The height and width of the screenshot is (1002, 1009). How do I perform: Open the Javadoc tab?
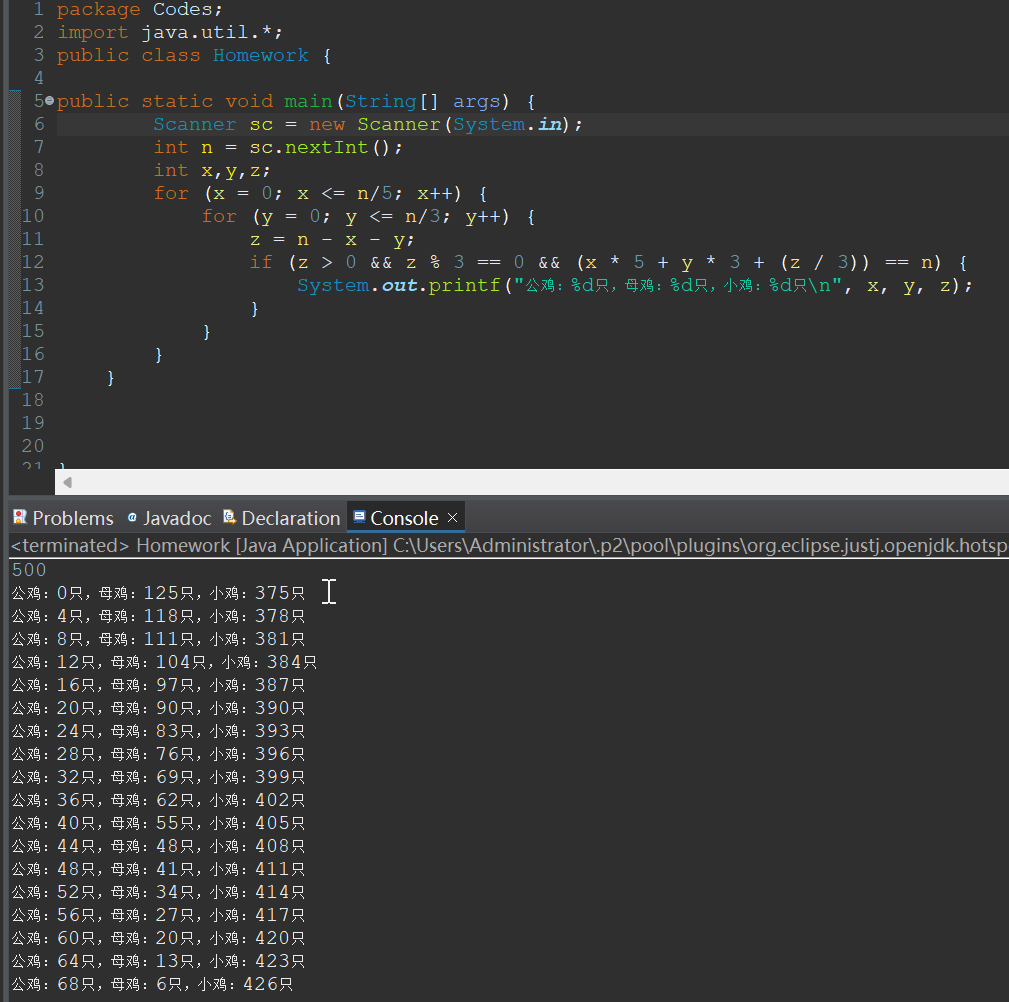pyautogui.click(x=177, y=518)
